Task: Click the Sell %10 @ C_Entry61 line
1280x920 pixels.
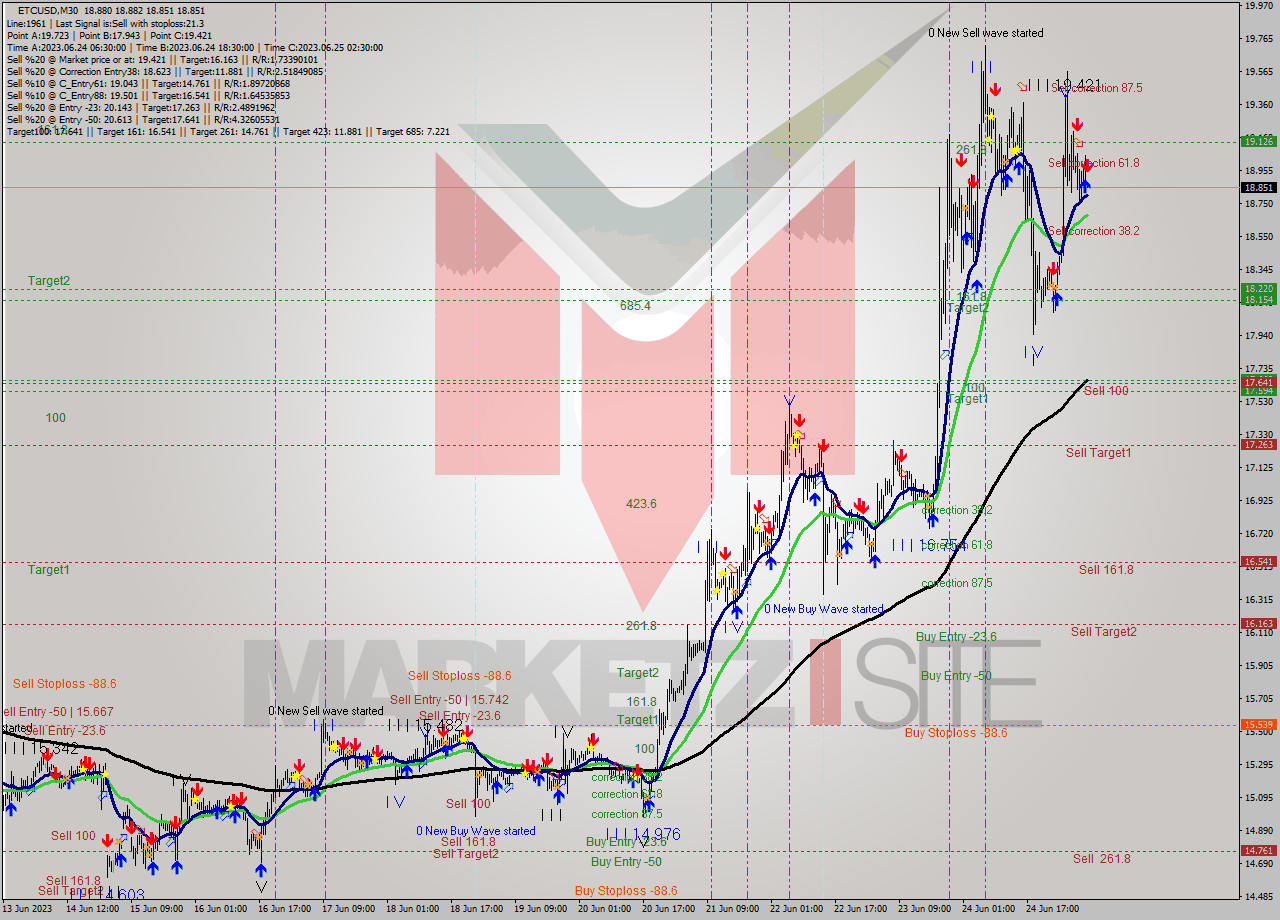Action: pyautogui.click(x=147, y=83)
